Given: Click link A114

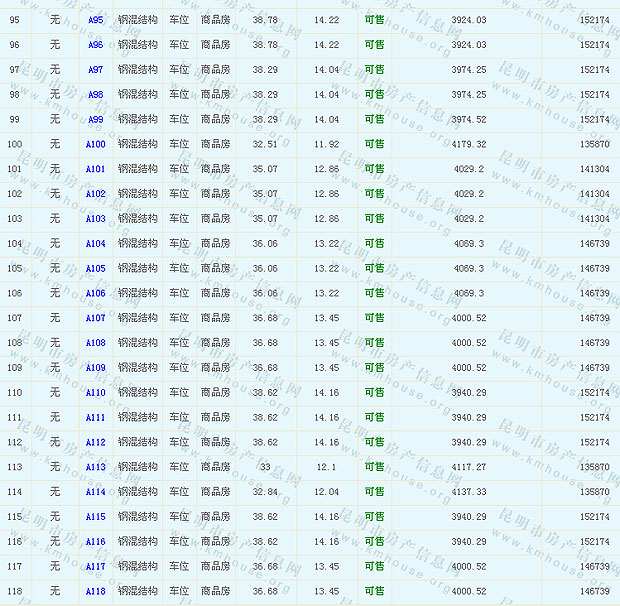Looking at the screenshot, I should (x=95, y=492).
